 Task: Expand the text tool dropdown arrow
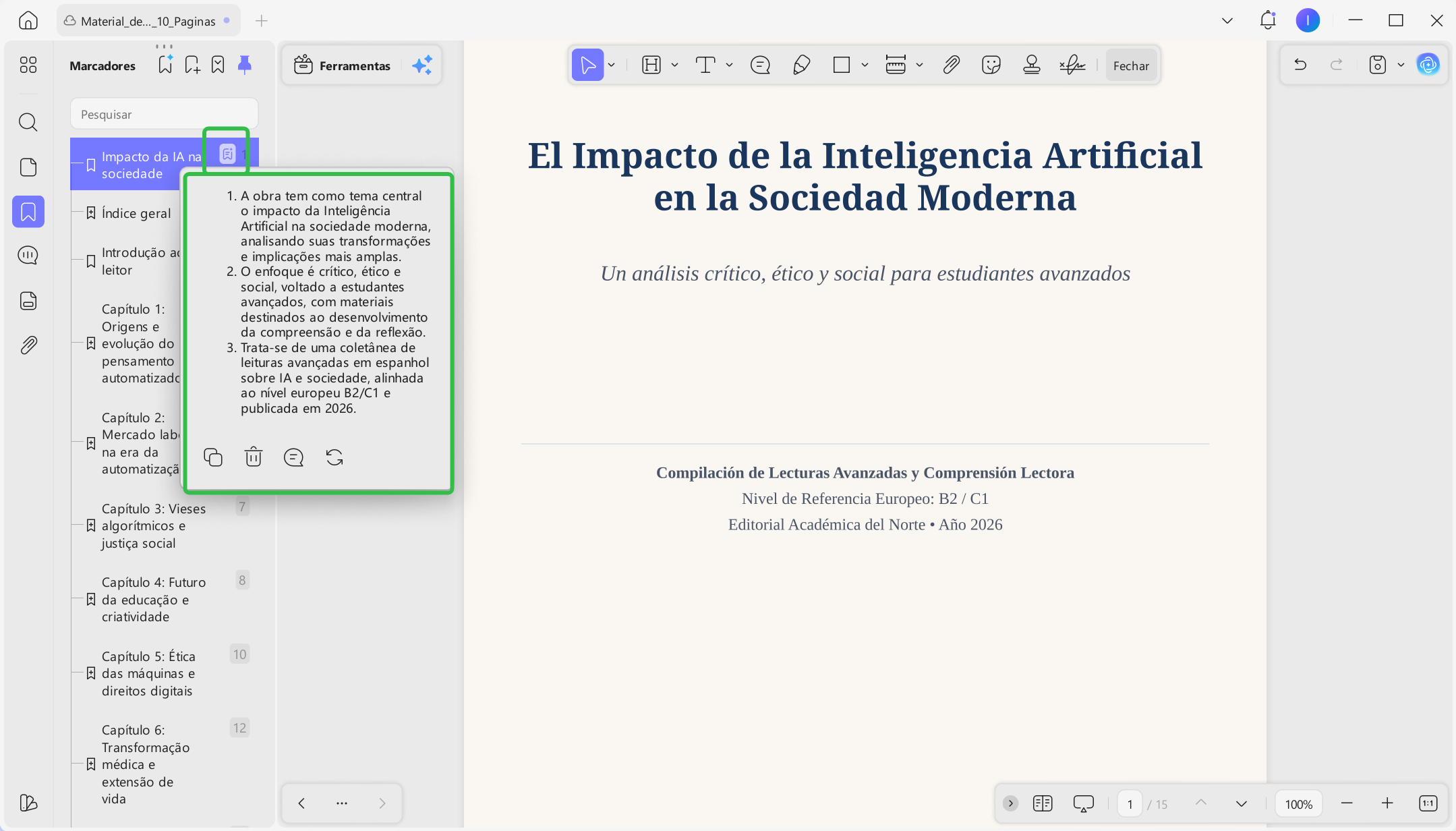click(x=729, y=65)
